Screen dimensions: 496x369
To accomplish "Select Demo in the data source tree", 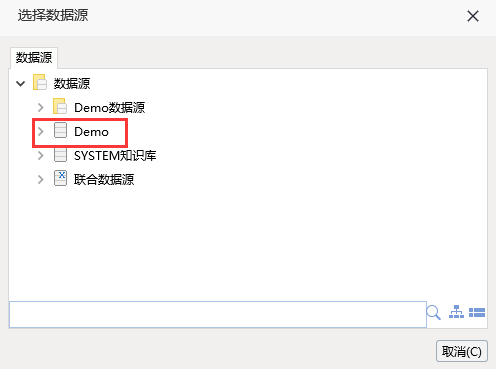I will 91,132.
